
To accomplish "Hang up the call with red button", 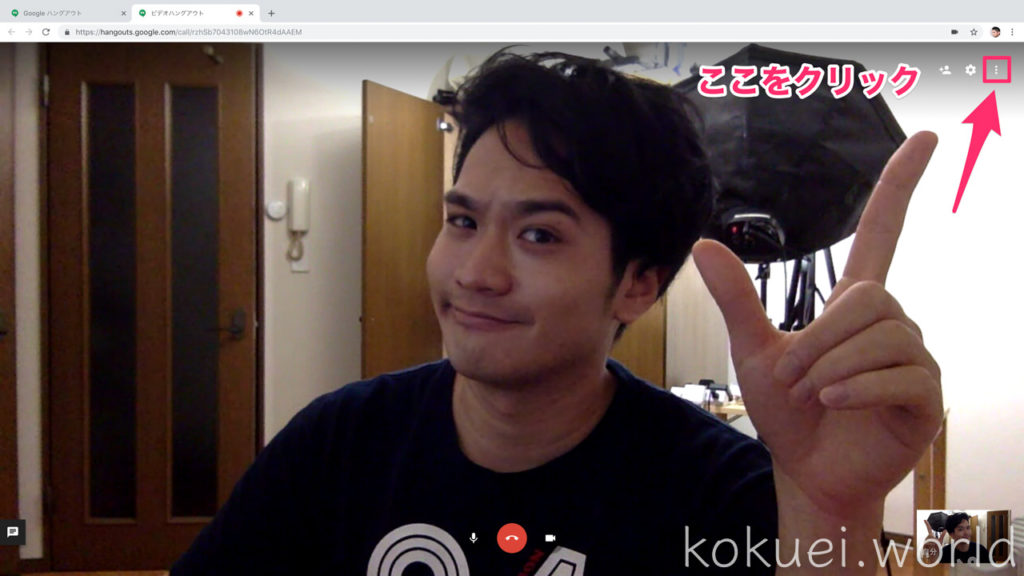I will tap(511, 538).
